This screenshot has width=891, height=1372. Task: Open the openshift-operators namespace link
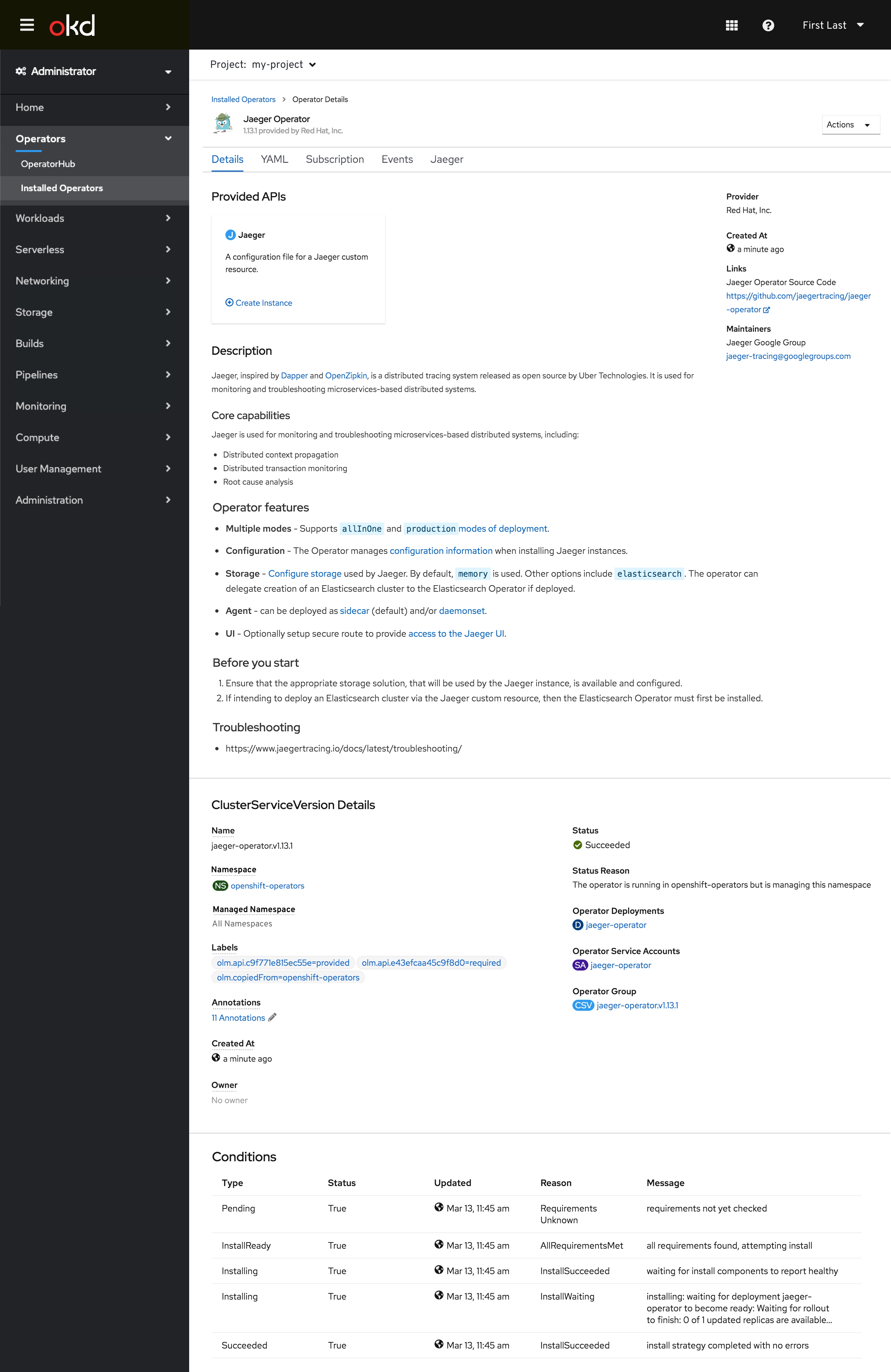tap(267, 885)
